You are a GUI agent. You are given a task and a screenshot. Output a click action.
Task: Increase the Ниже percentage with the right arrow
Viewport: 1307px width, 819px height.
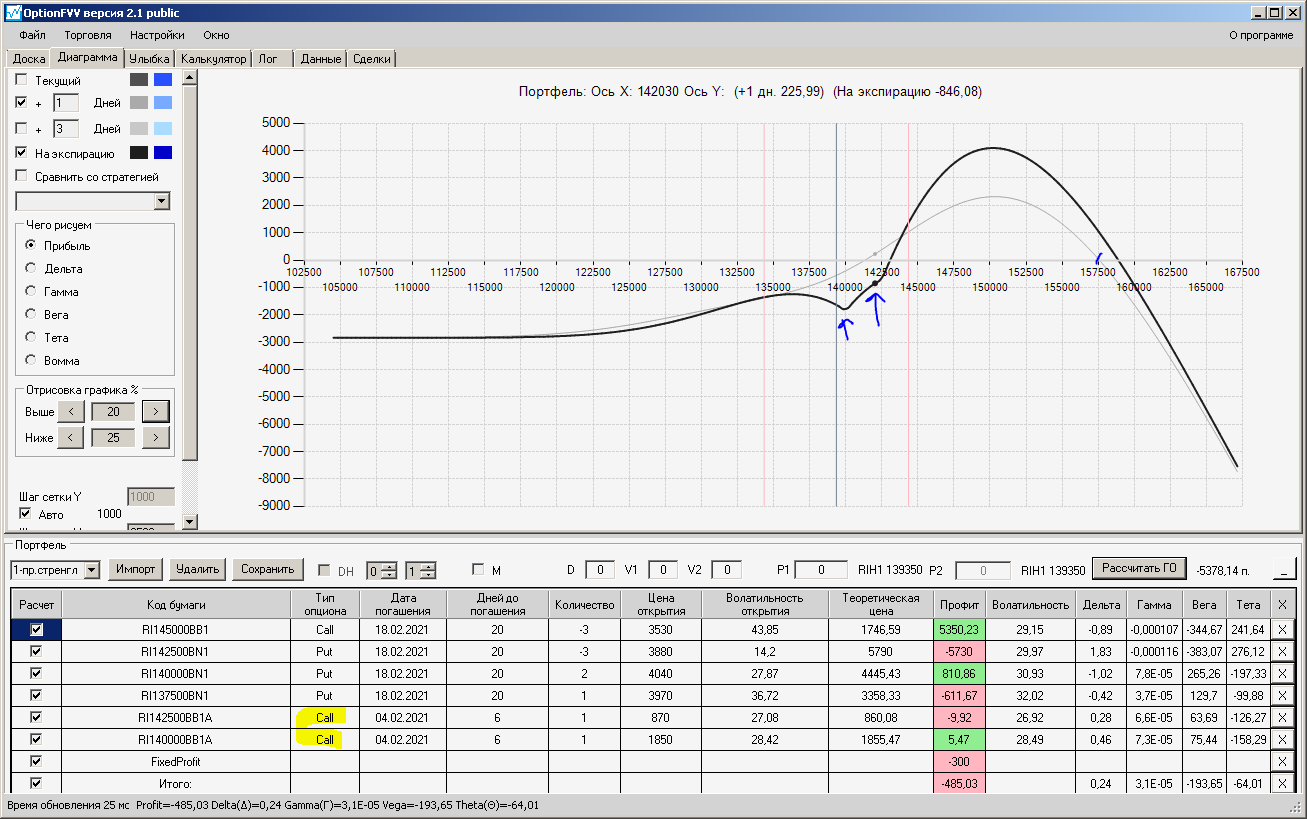coord(156,437)
